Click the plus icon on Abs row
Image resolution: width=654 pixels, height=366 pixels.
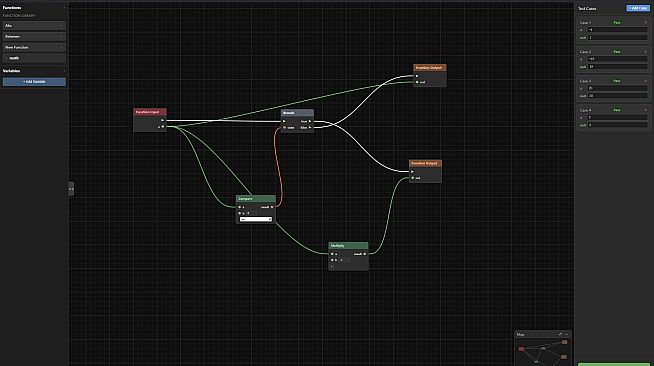(61, 26)
